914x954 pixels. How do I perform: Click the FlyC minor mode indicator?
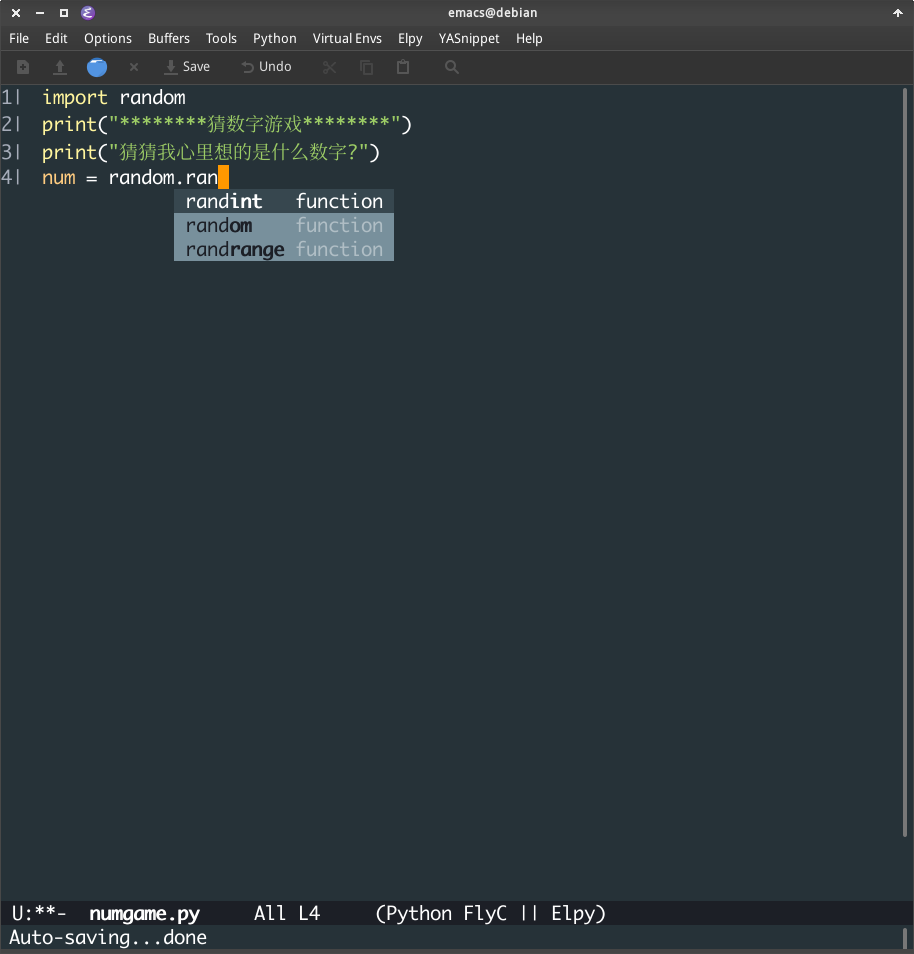[x=484, y=913]
